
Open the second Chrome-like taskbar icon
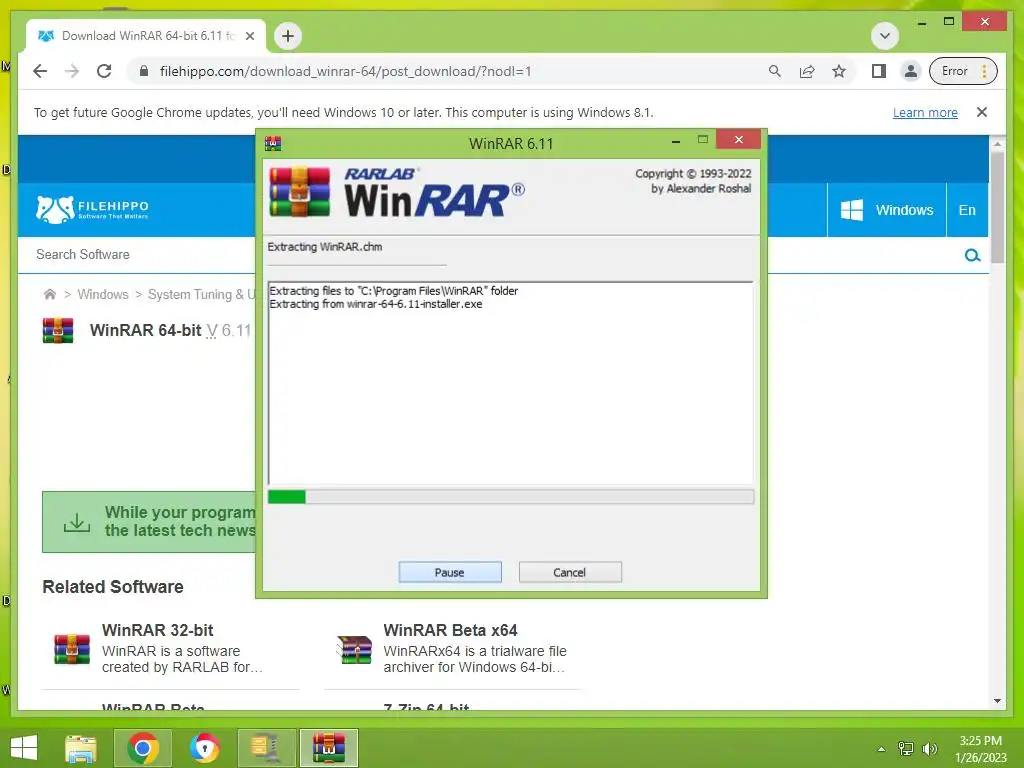click(204, 748)
